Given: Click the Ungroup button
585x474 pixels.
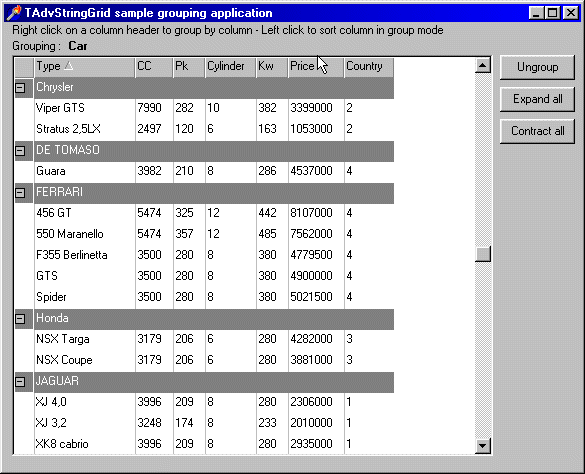Looking at the screenshot, I should [537, 67].
